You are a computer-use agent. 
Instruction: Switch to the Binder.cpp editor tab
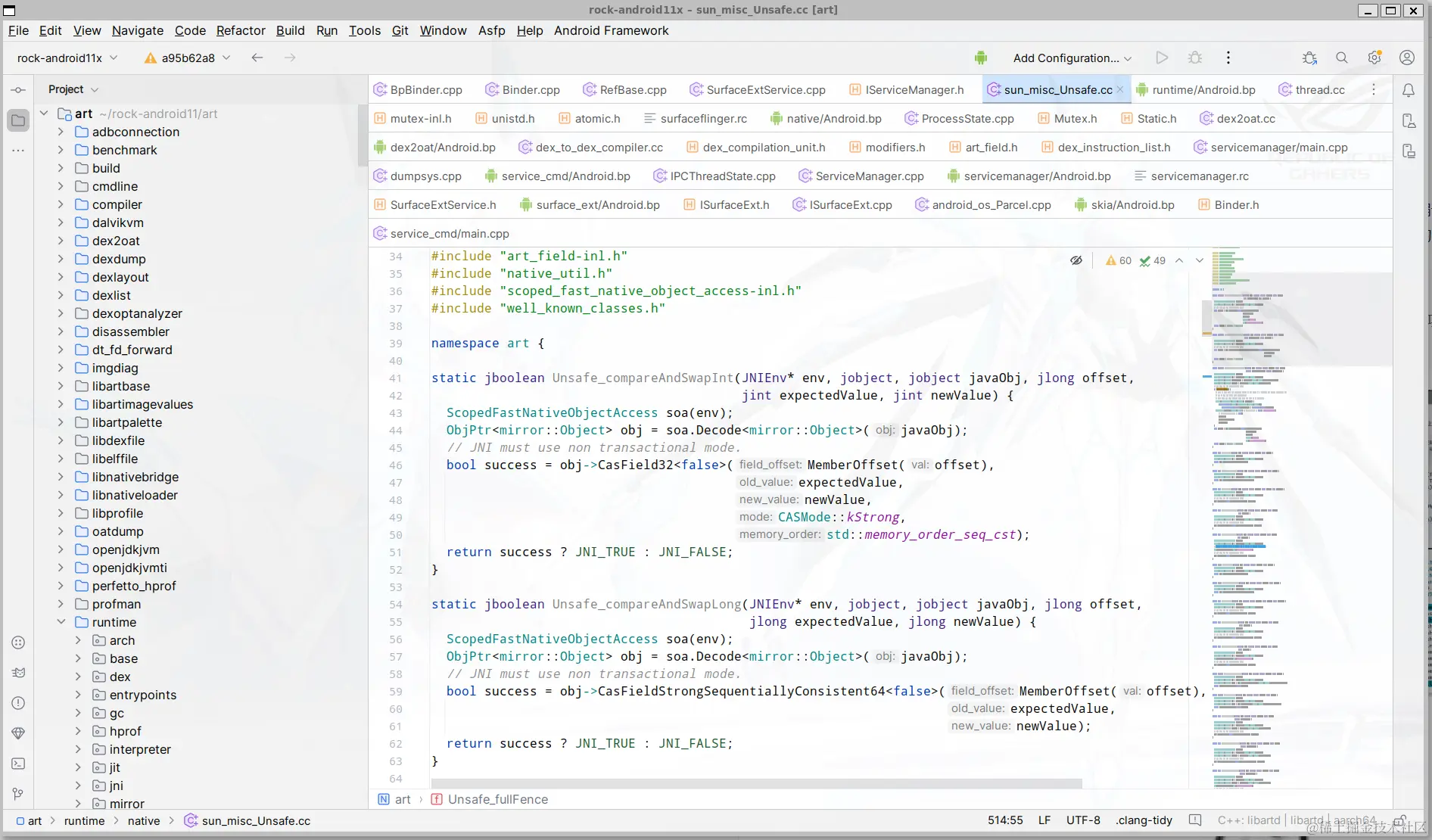[x=523, y=89]
